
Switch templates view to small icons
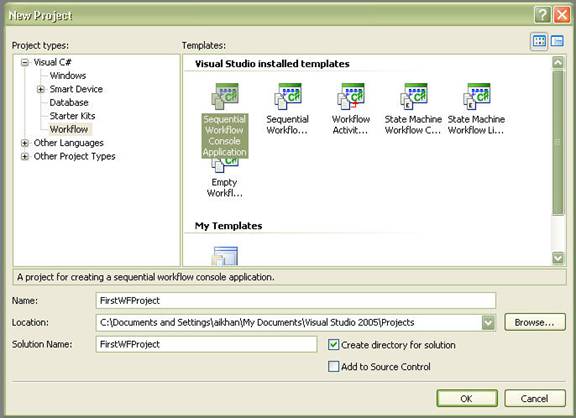click(x=557, y=41)
